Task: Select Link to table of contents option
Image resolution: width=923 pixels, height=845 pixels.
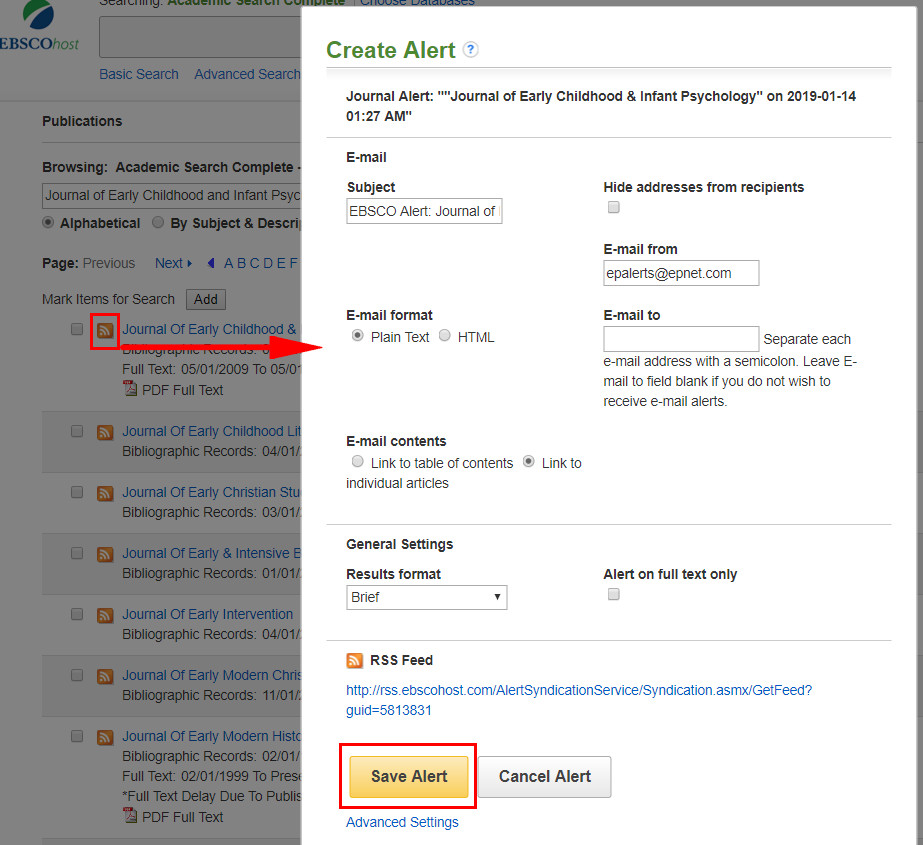Action: coord(357,462)
